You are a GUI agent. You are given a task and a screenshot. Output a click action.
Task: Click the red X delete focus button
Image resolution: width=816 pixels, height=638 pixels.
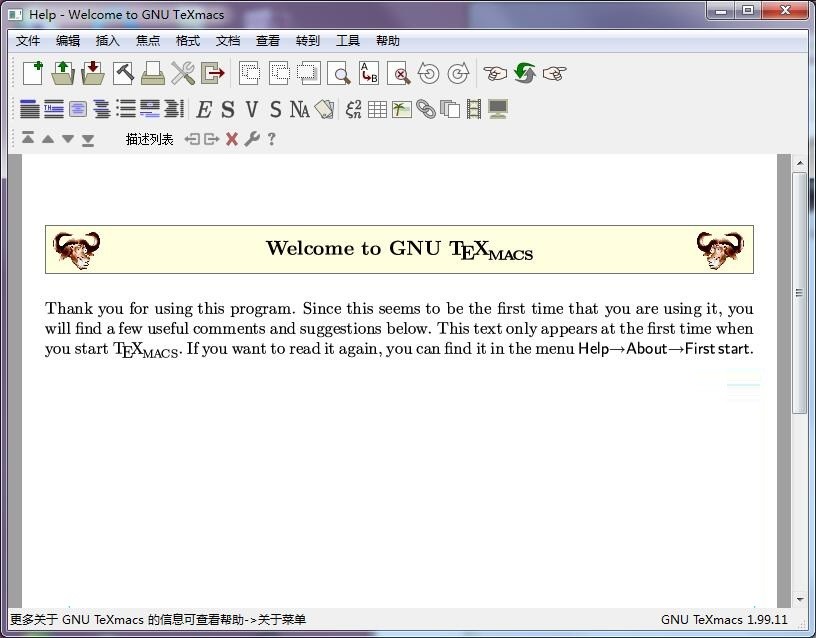pyautogui.click(x=231, y=139)
